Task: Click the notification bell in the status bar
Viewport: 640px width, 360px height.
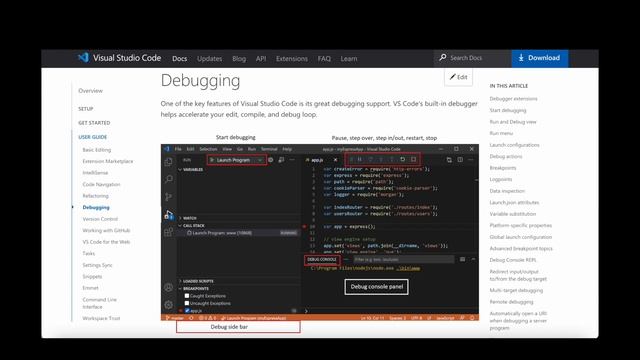Action: tap(472, 318)
